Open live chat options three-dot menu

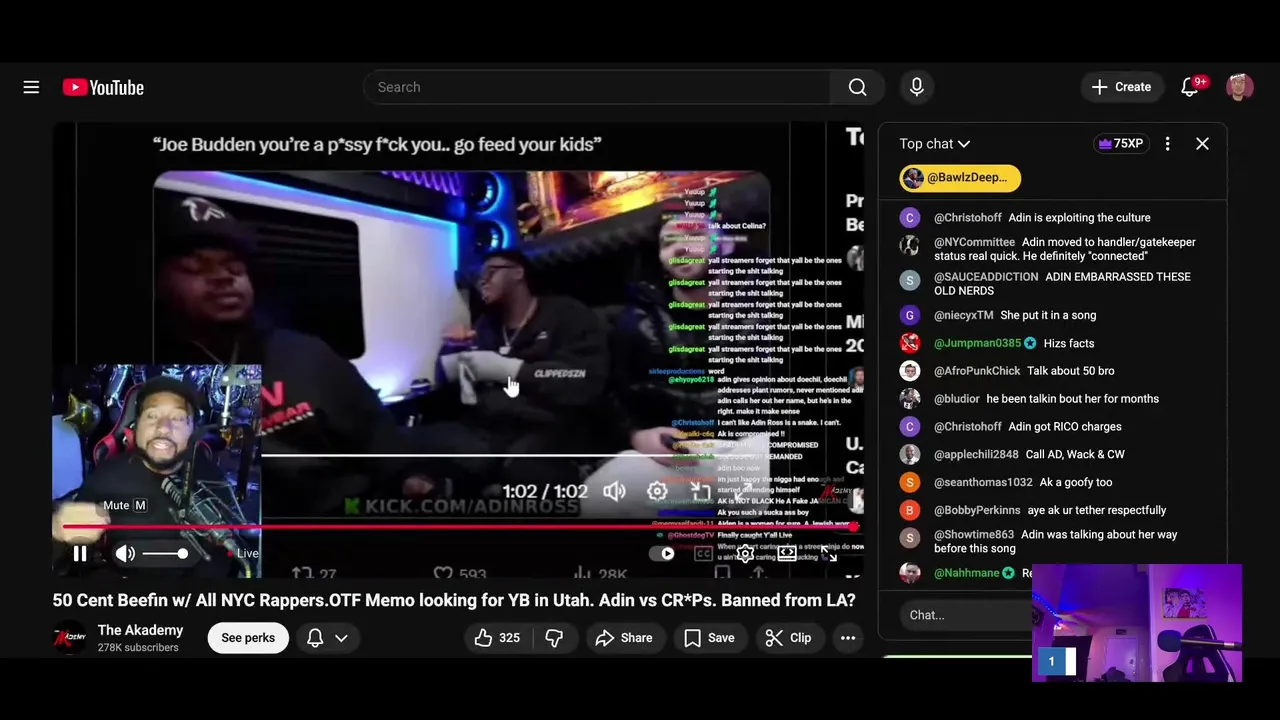click(1167, 144)
